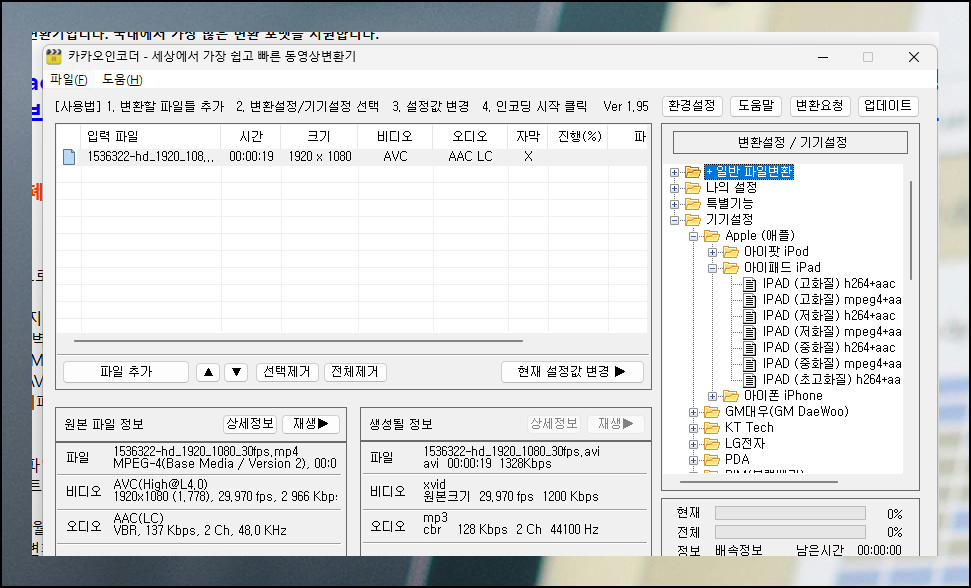Collapse the 아이패드 iPad tree node

(x=713, y=268)
